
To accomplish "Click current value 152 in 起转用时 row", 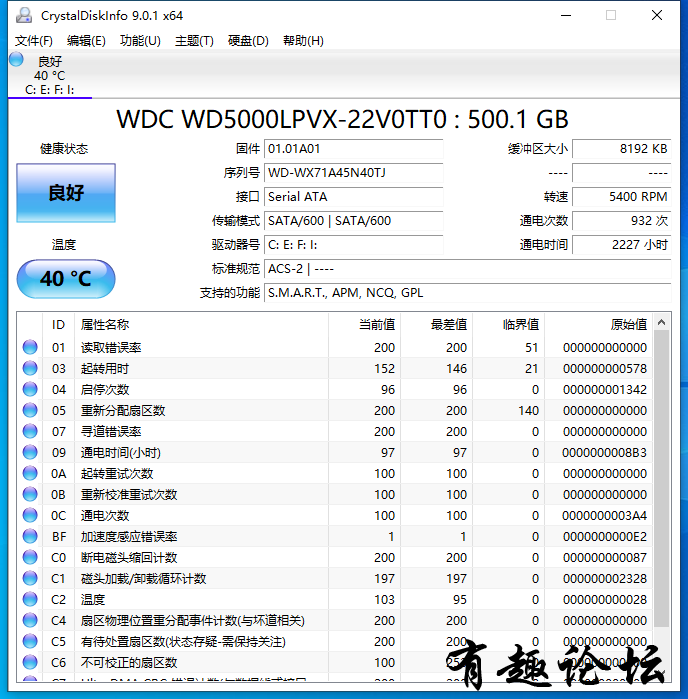I will pos(384,369).
